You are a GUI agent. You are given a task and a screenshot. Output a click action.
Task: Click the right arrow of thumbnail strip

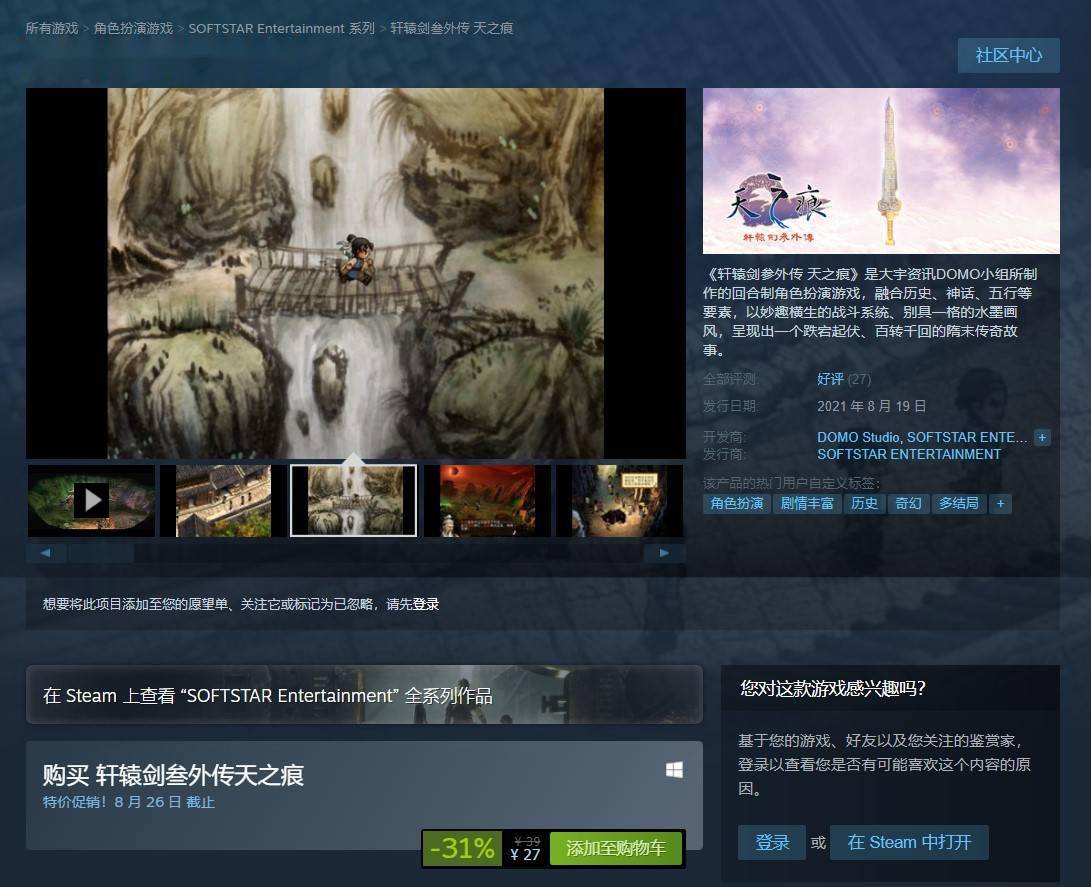click(664, 553)
